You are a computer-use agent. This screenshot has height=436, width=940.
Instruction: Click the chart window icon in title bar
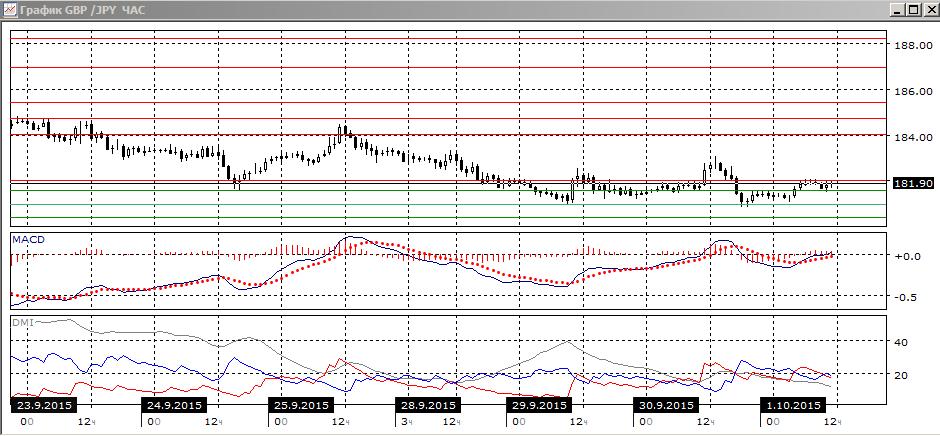pos(8,10)
